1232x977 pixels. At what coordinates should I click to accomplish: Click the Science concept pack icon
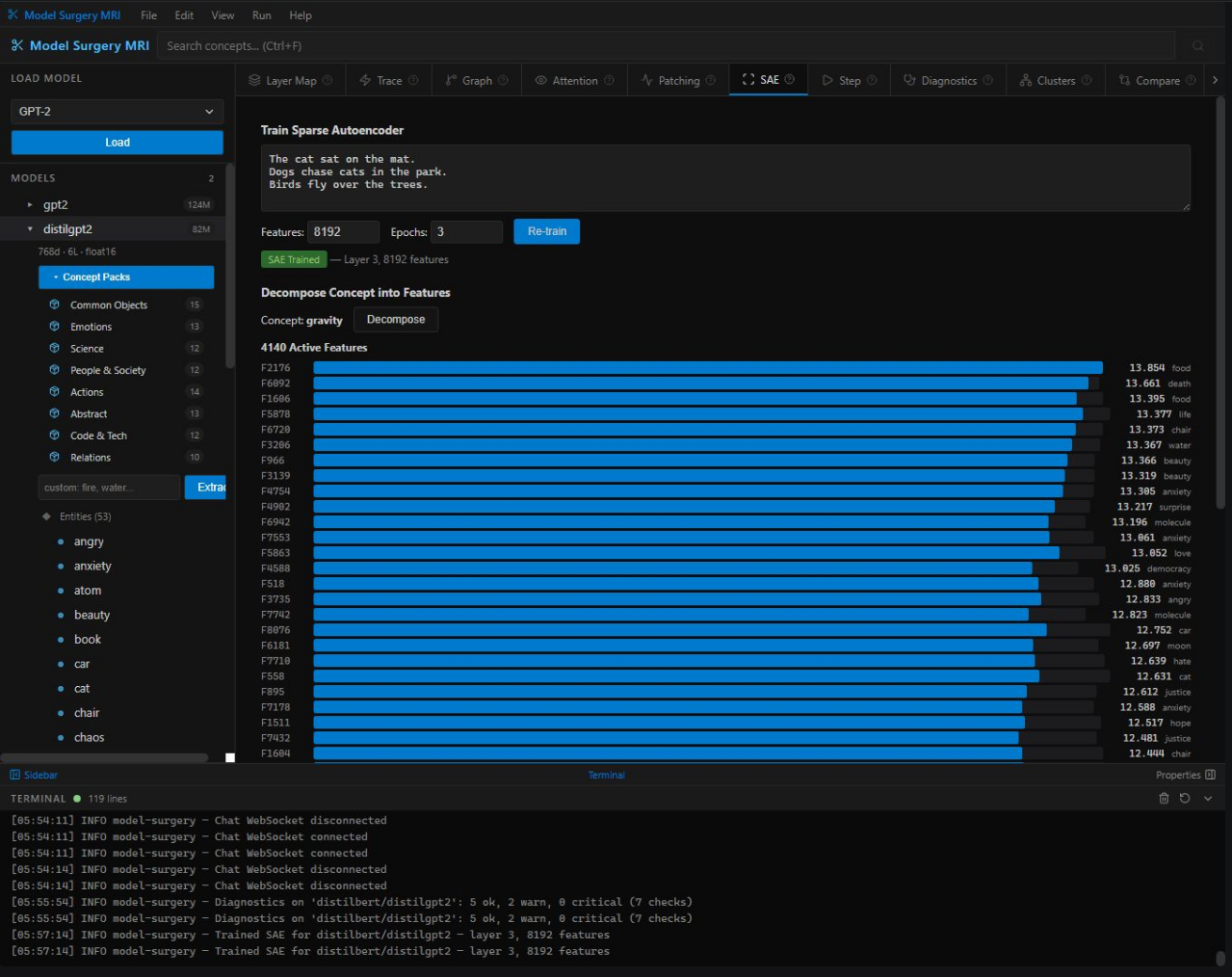[55, 348]
